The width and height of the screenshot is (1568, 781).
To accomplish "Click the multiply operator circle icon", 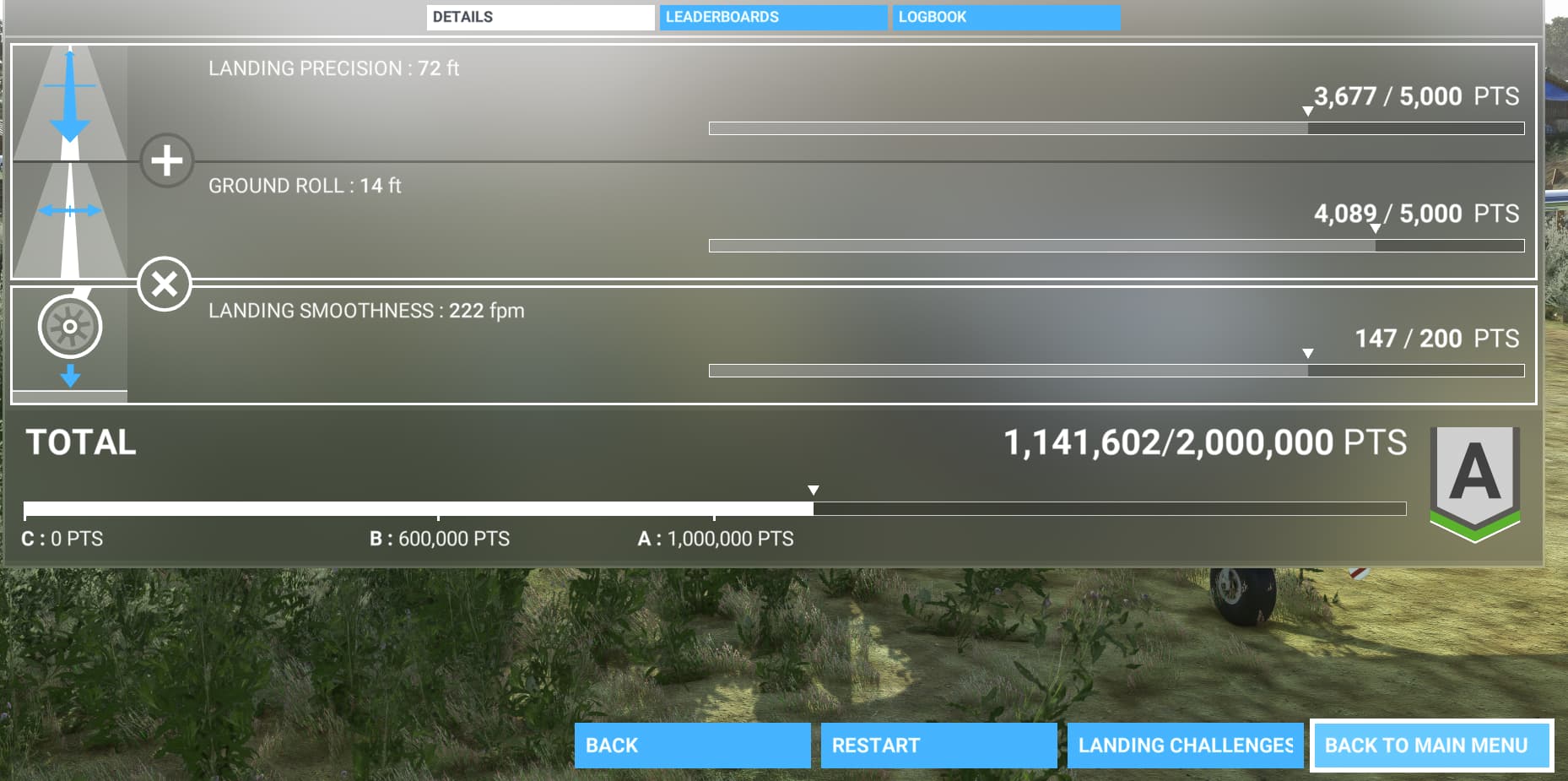I will (x=165, y=284).
